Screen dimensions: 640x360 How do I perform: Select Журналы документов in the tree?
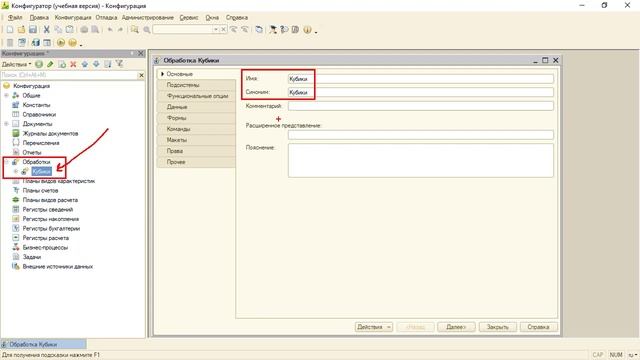pos(50,133)
